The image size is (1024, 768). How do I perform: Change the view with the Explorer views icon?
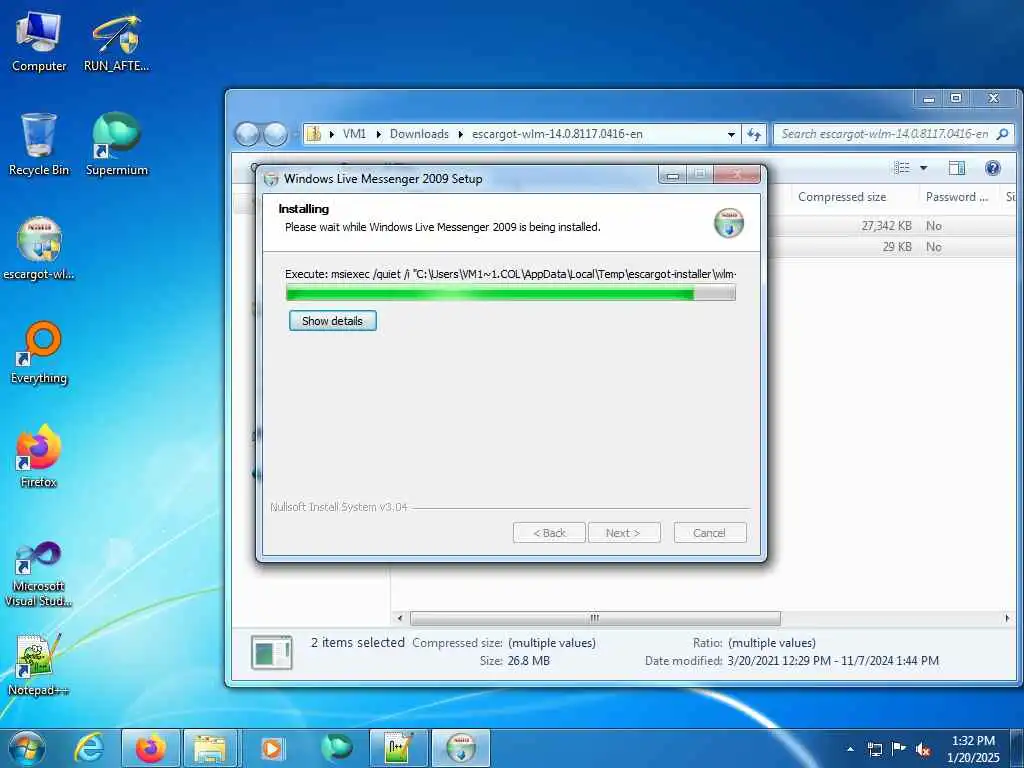[x=902, y=168]
